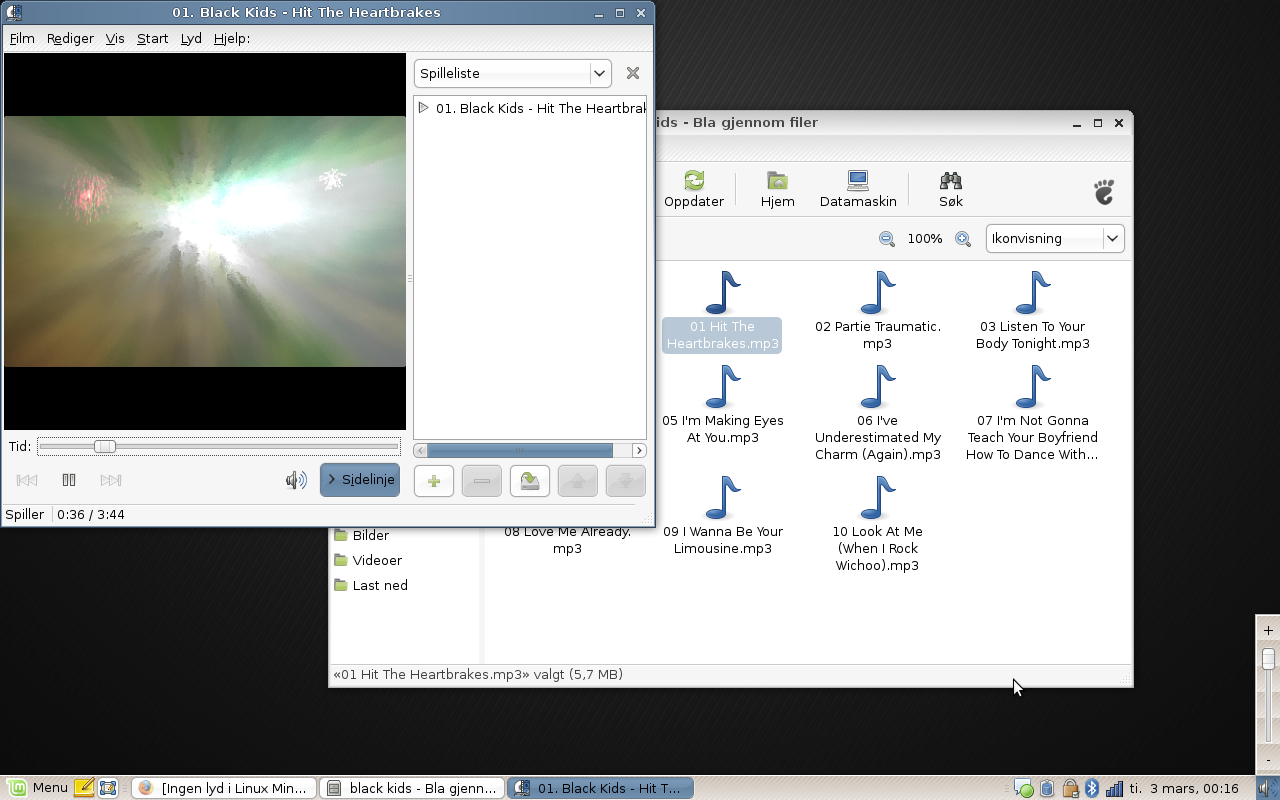The image size is (1280, 800).
Task: Click the move-down arrow in playlist panel
Action: 626,481
